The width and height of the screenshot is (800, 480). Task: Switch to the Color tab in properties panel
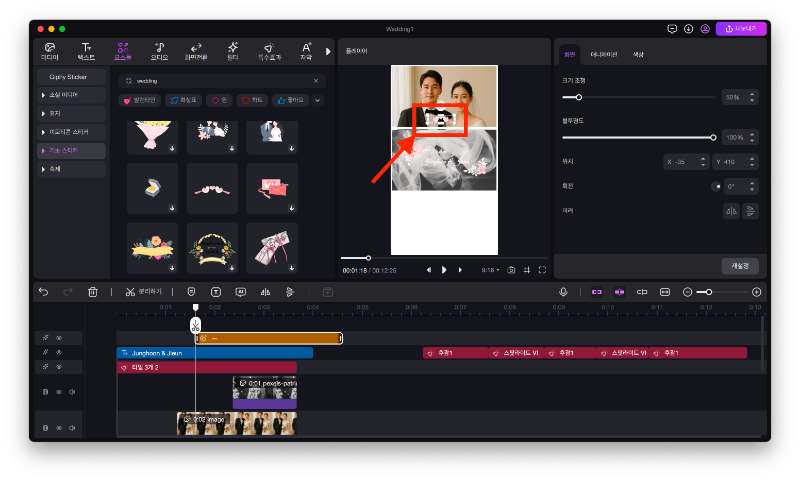point(639,54)
